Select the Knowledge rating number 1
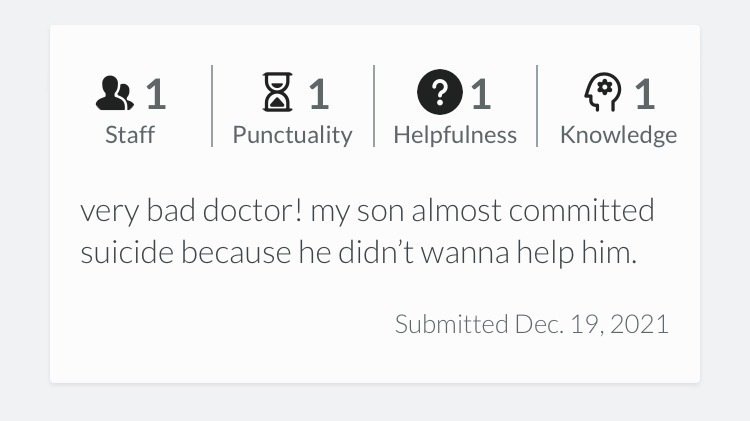Screen dimensions: 750x421 click(x=644, y=95)
